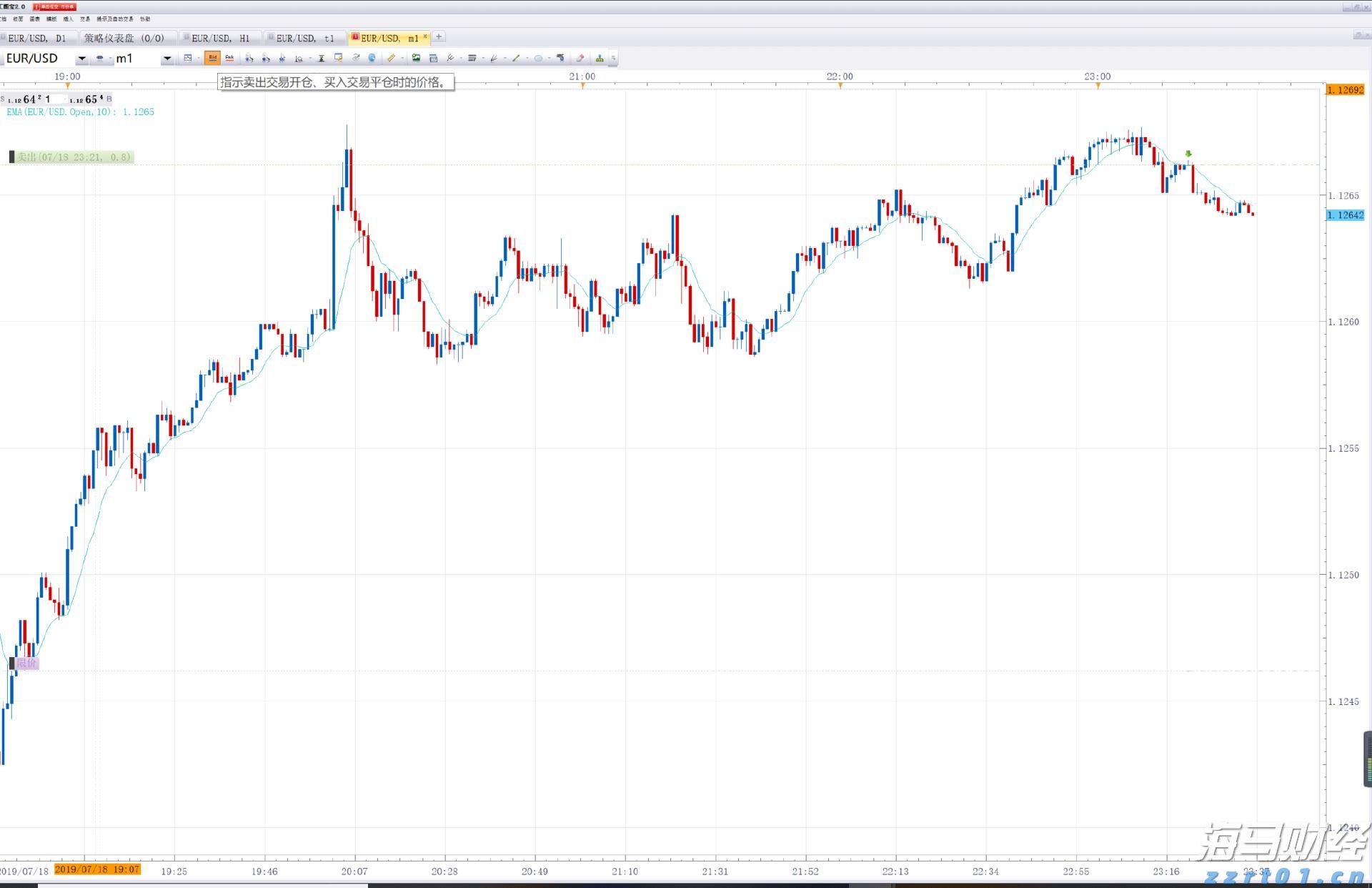
Task: Click the horizontal lines tool icon
Action: 472,58
